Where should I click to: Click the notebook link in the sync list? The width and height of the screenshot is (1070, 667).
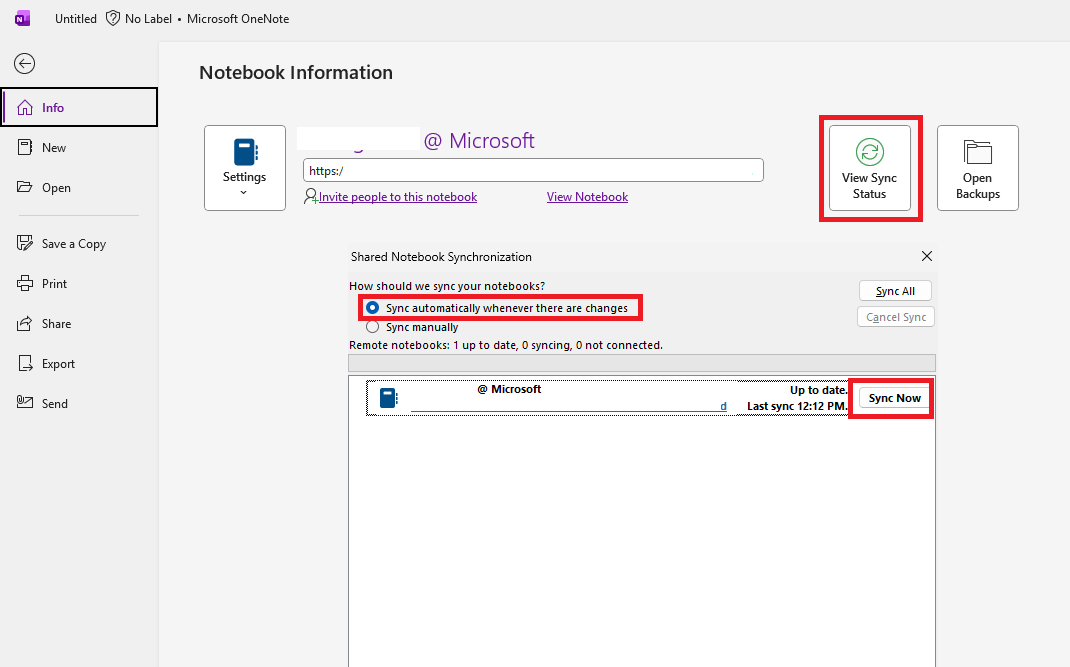point(568,406)
